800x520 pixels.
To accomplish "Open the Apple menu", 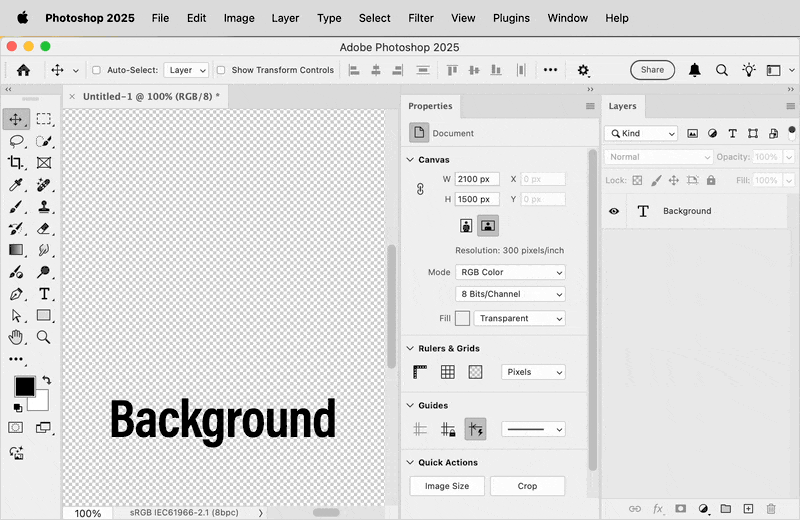I will point(22,18).
